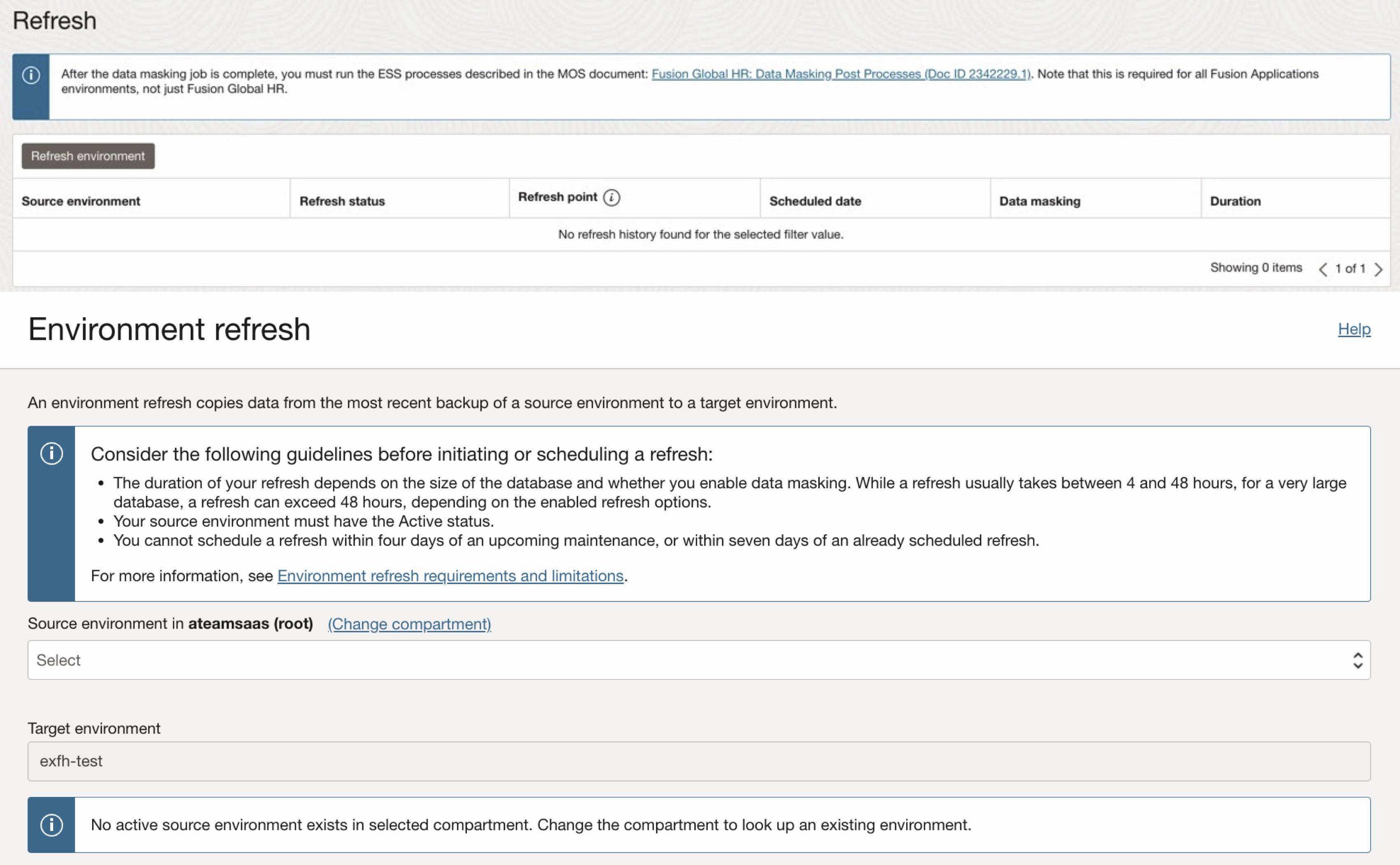The width and height of the screenshot is (1400, 865).
Task: Click the Scheduled date column header
Action: (815, 201)
